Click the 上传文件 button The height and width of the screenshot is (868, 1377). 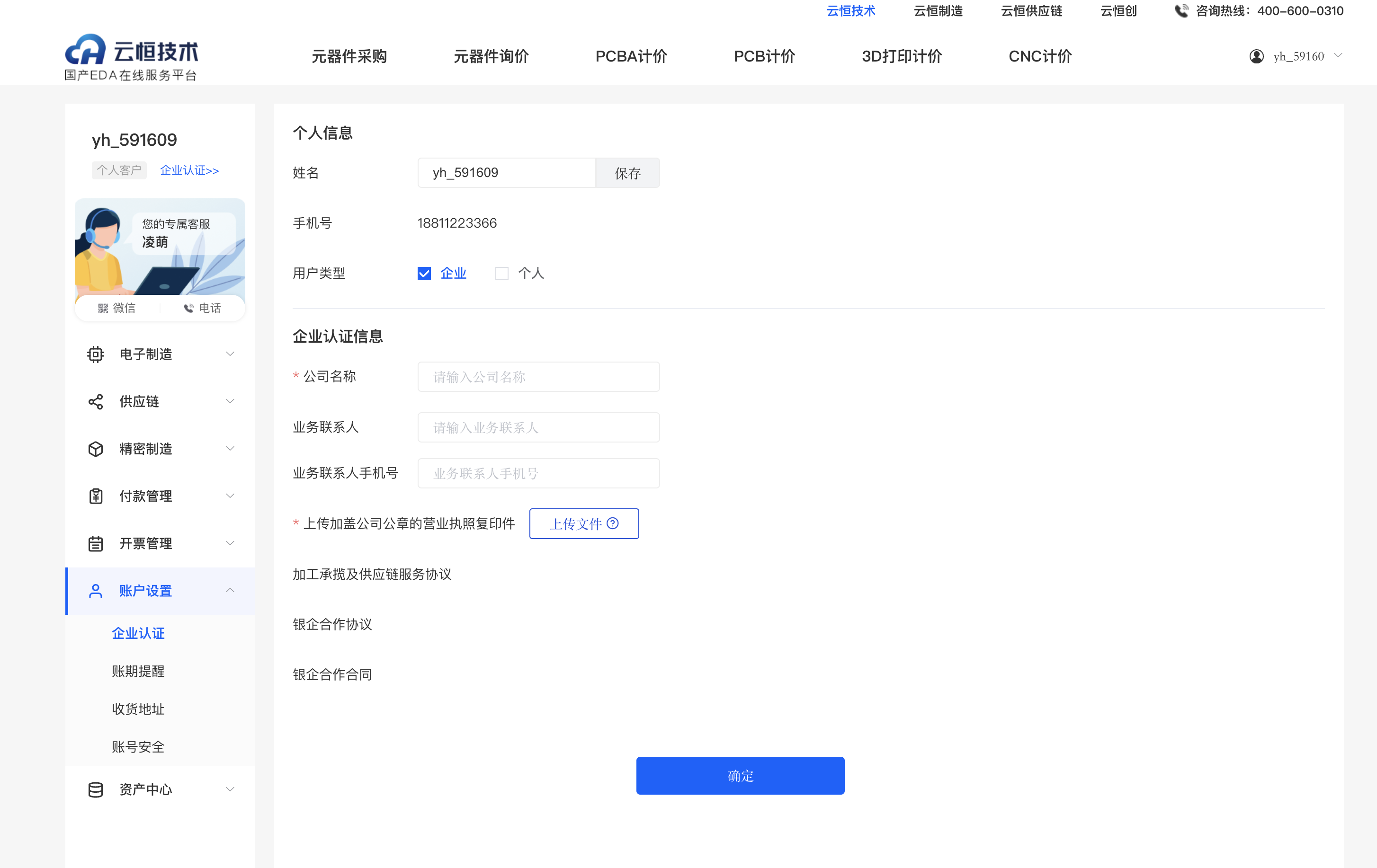[x=584, y=523]
